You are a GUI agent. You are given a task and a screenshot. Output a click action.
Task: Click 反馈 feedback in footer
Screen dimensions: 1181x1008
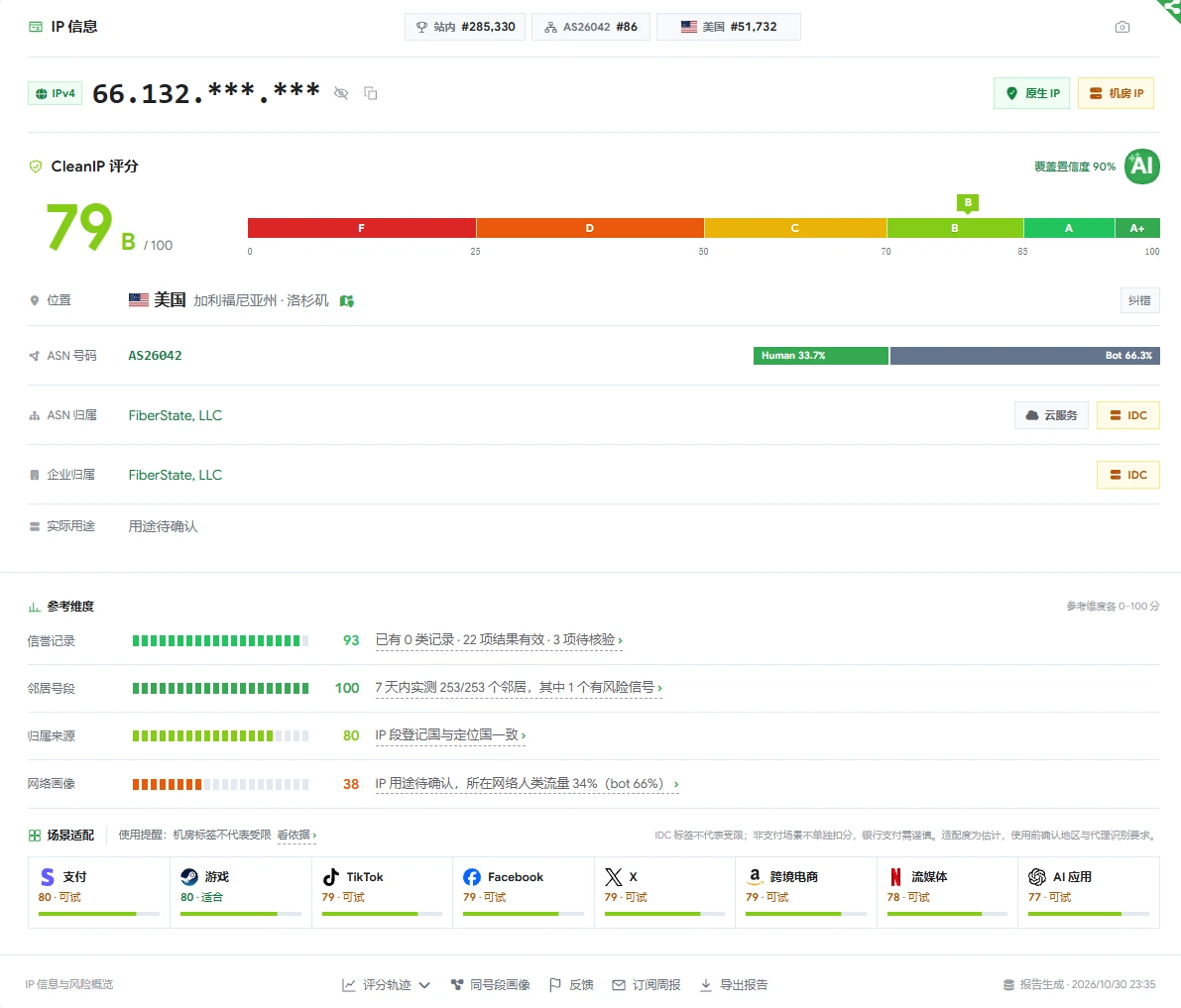(x=572, y=984)
